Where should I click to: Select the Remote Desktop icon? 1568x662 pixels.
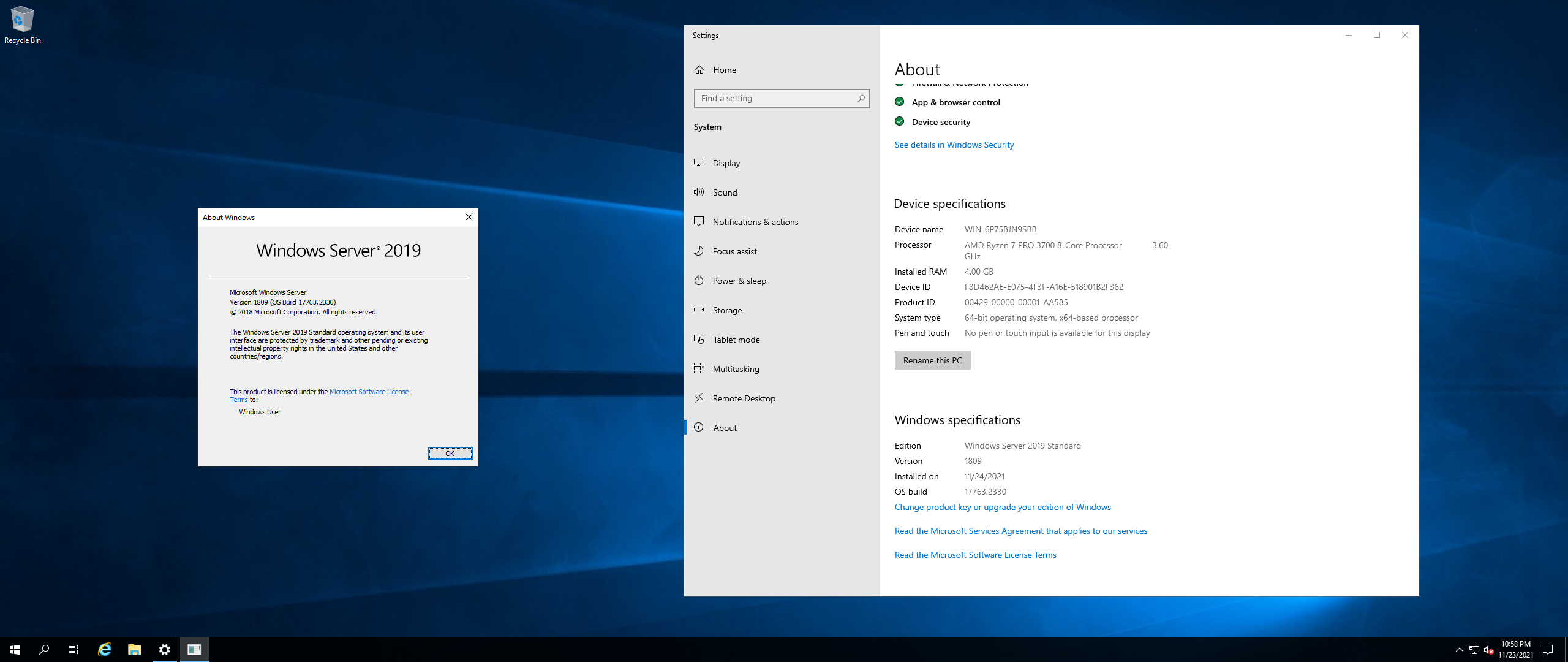(699, 398)
